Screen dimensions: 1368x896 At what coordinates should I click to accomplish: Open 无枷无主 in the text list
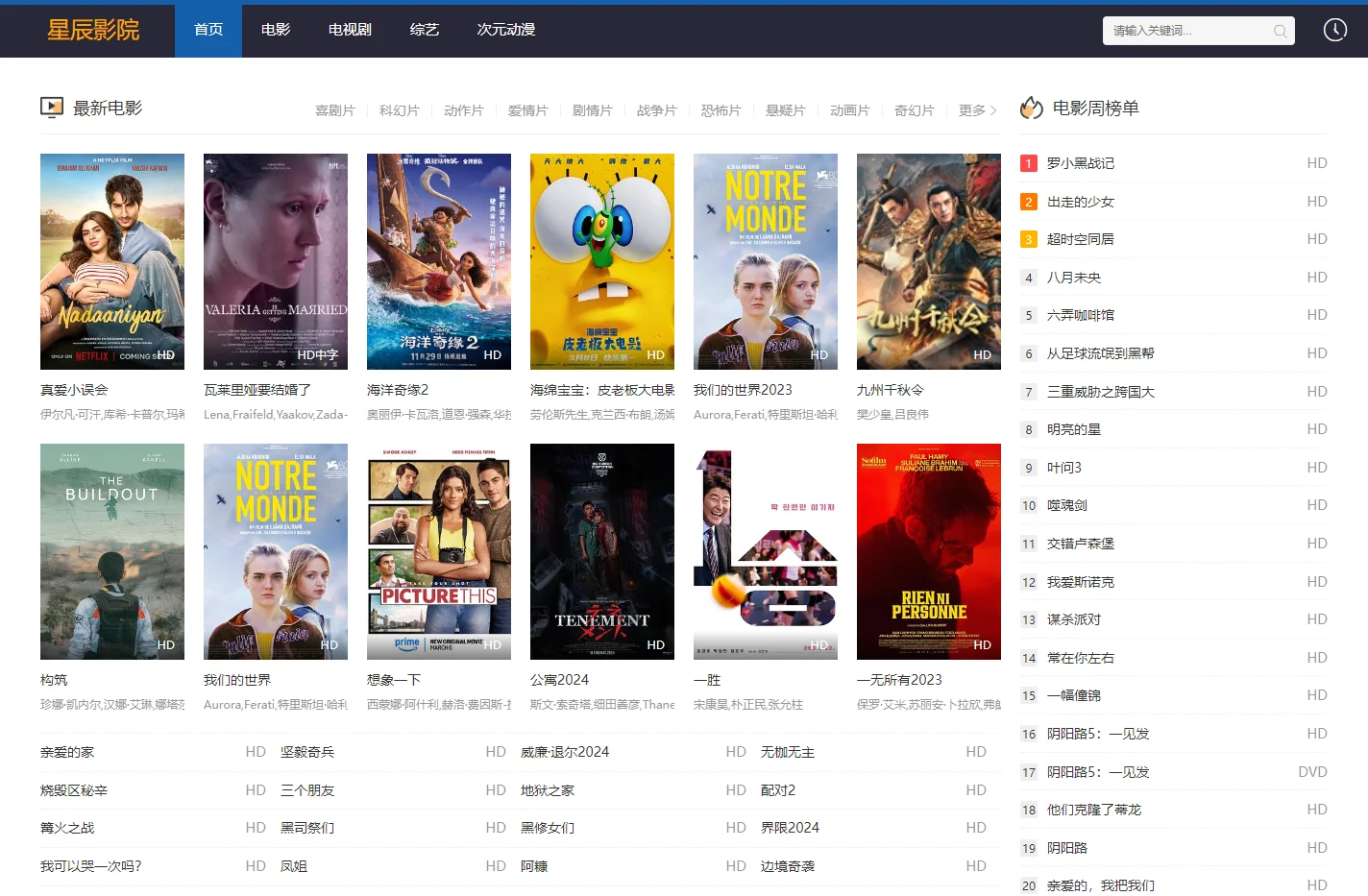coord(788,752)
